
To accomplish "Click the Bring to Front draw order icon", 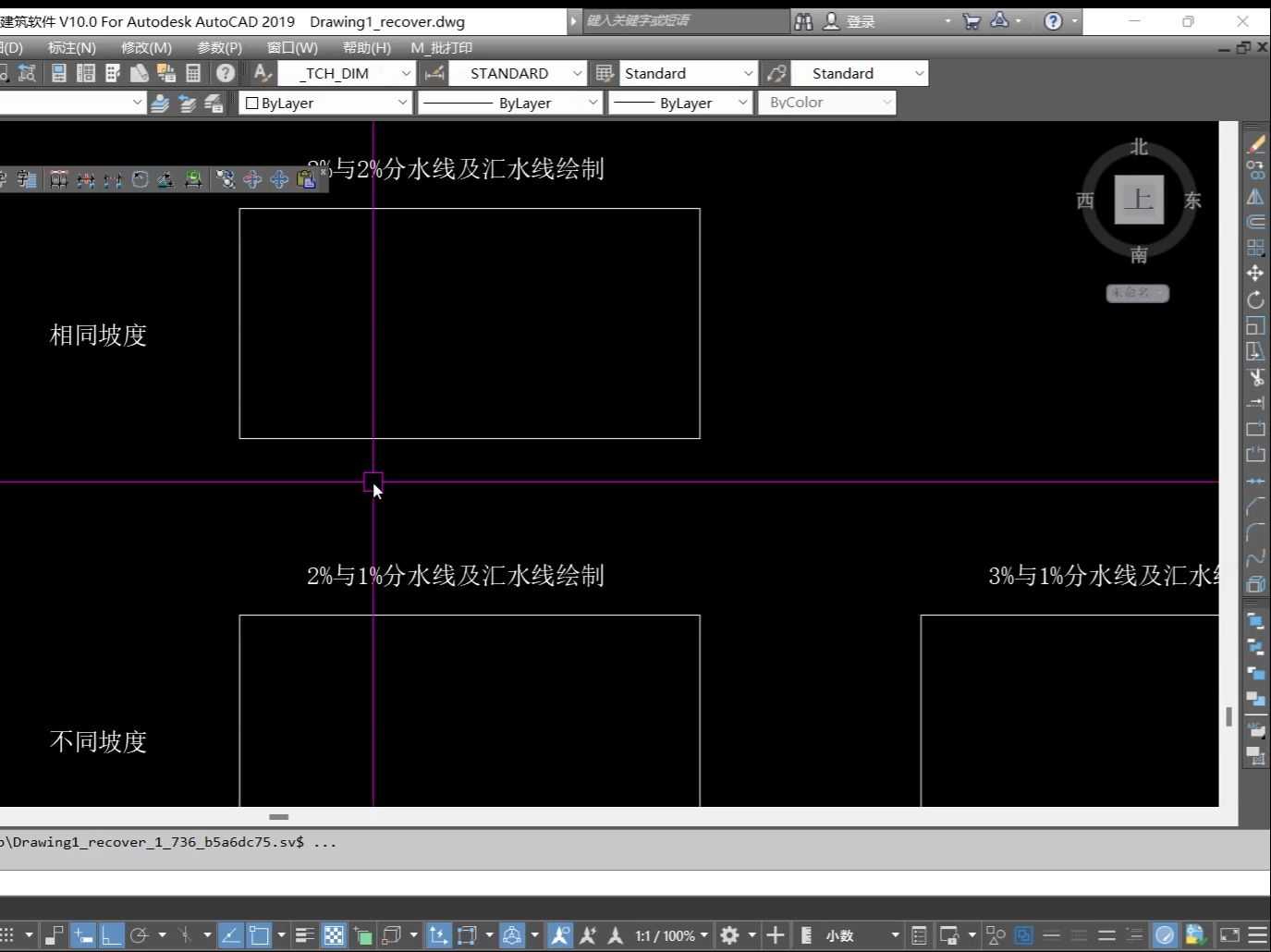I will pyautogui.click(x=1255, y=621).
